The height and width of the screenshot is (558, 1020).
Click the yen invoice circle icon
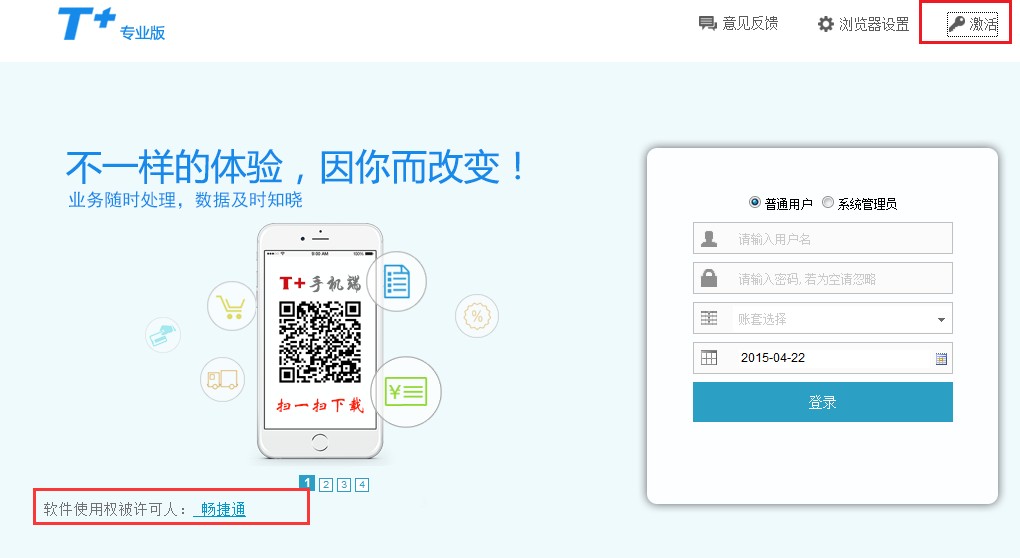[x=406, y=392]
